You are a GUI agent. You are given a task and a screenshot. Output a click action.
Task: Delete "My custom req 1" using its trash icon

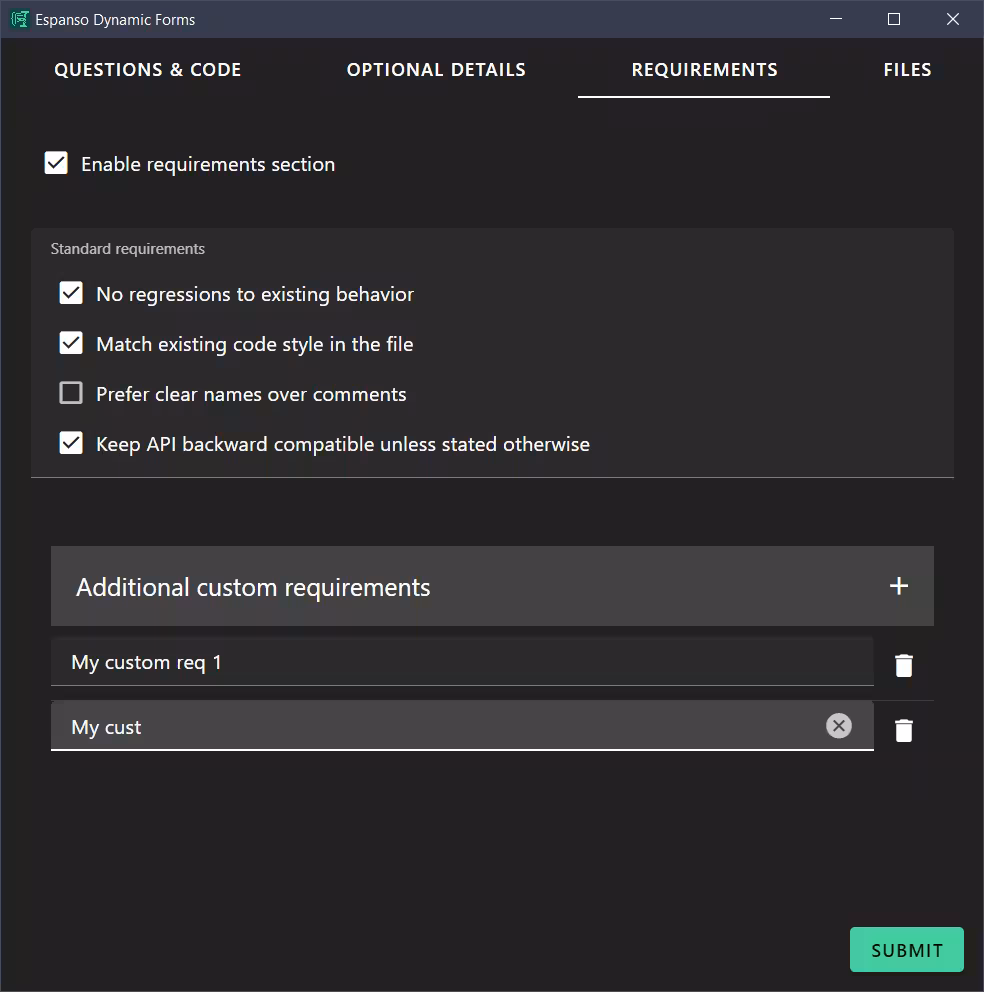[x=903, y=664]
